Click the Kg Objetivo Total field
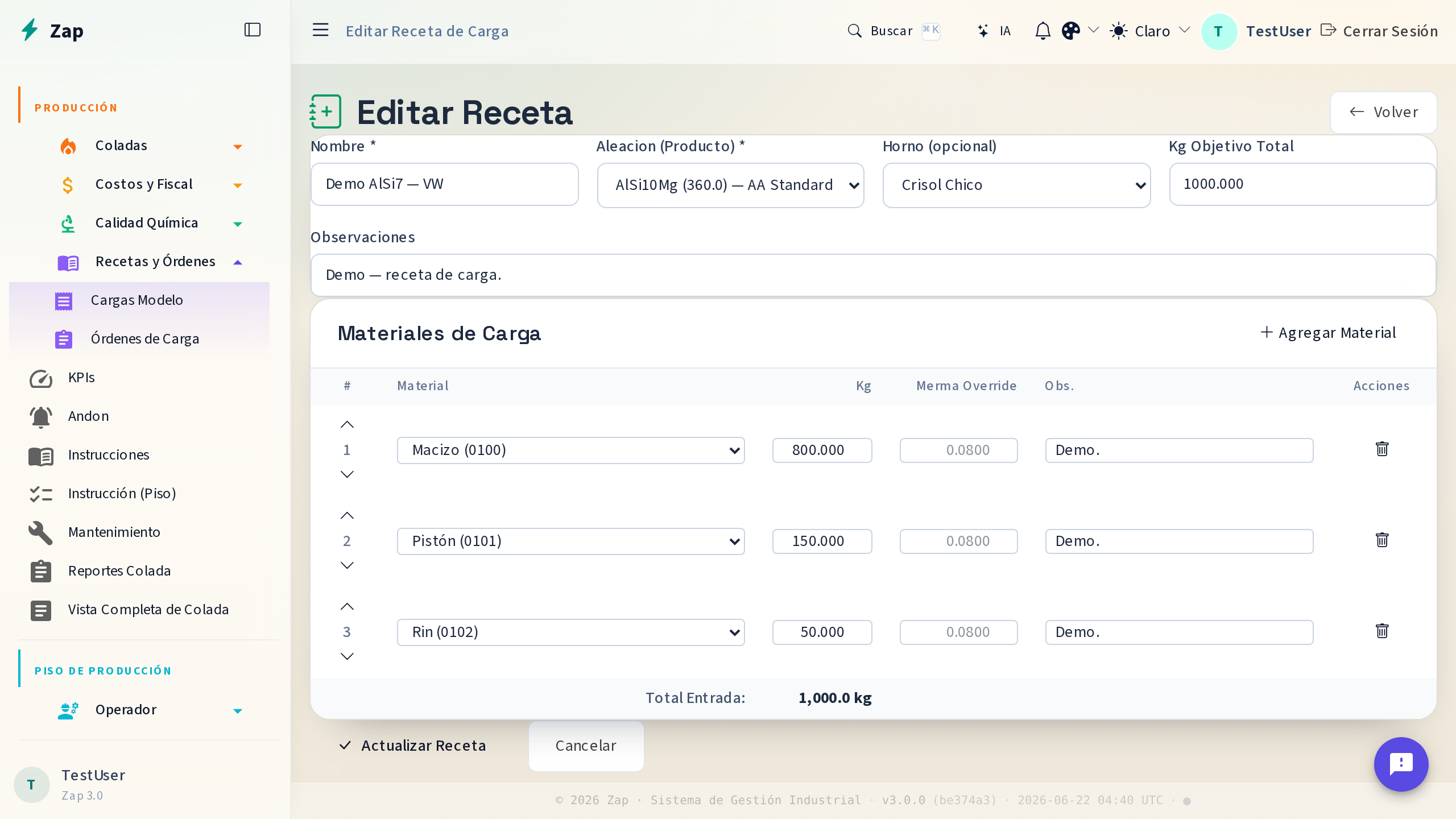This screenshot has width=1456, height=819. click(x=1303, y=184)
